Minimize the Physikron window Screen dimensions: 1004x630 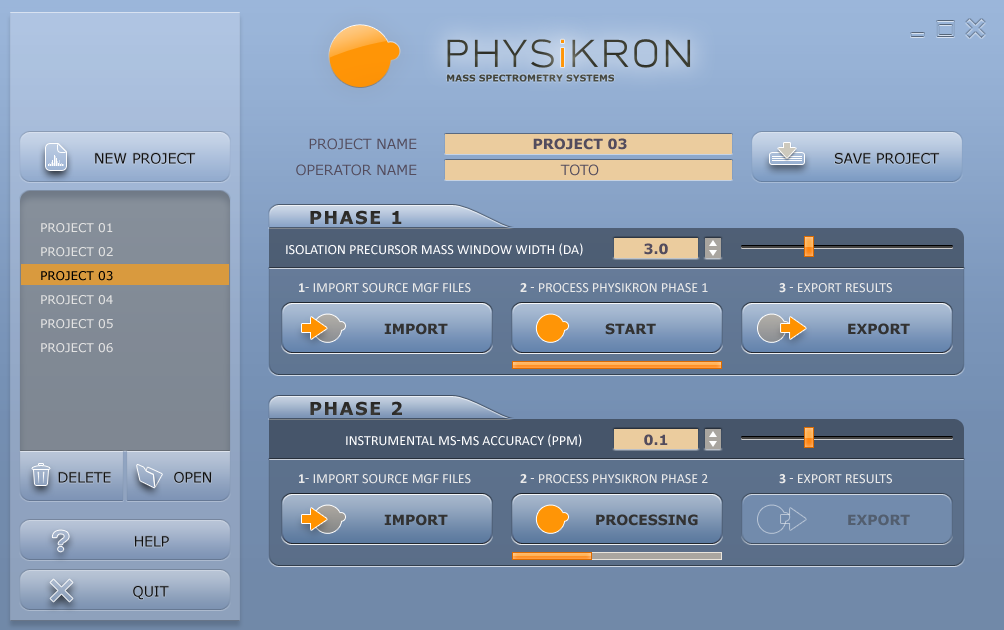point(918,34)
